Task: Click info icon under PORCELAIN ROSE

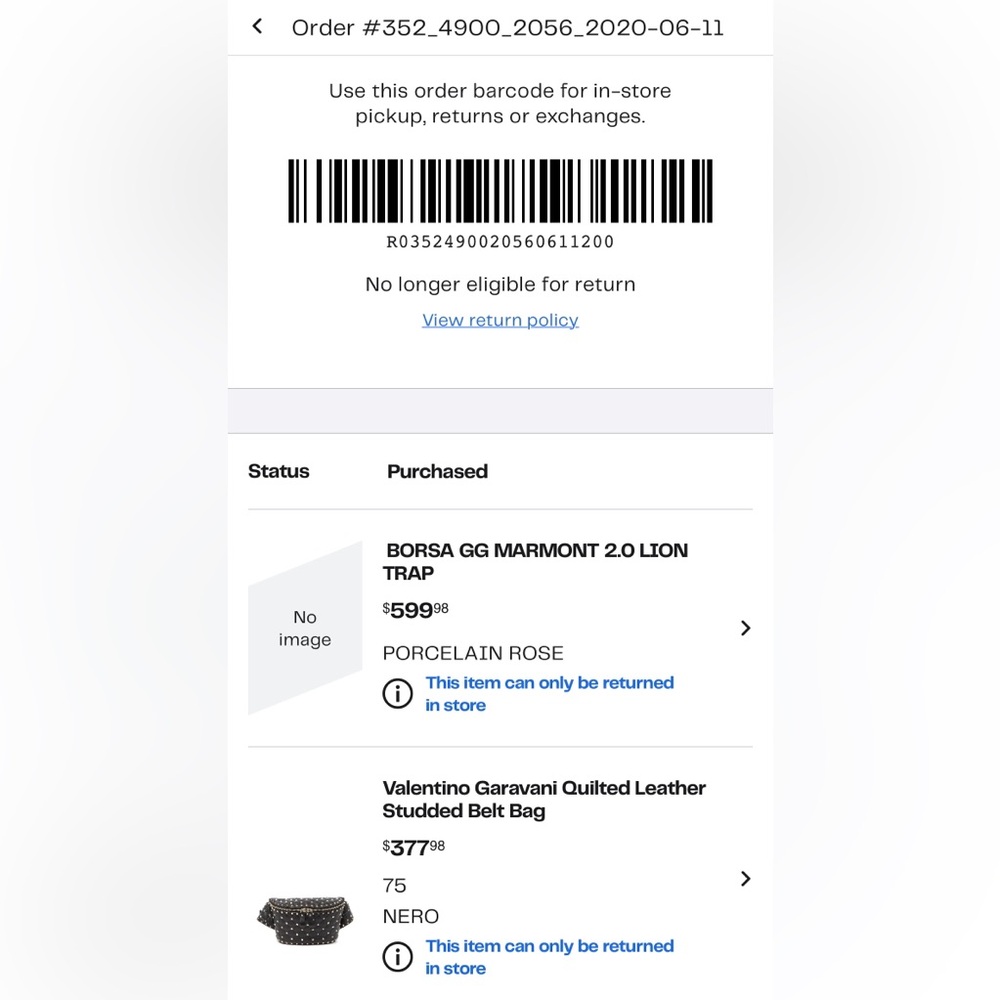Action: (x=397, y=693)
